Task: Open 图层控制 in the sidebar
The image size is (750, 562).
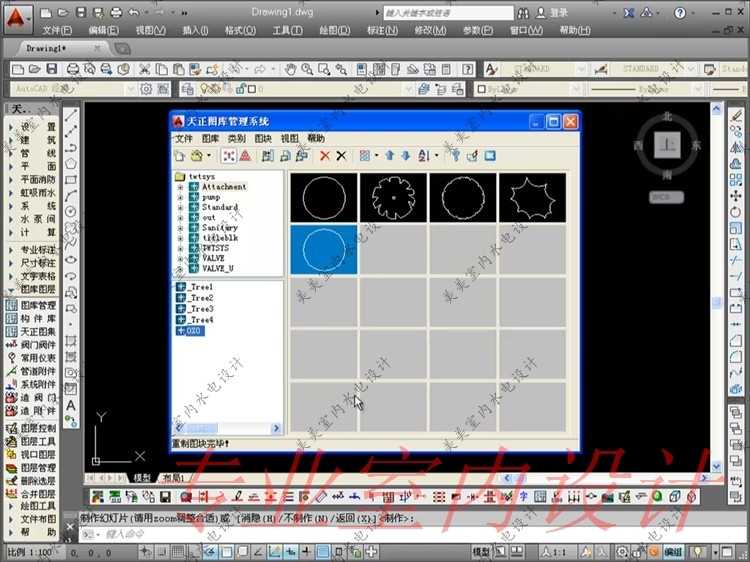Action: point(32,428)
